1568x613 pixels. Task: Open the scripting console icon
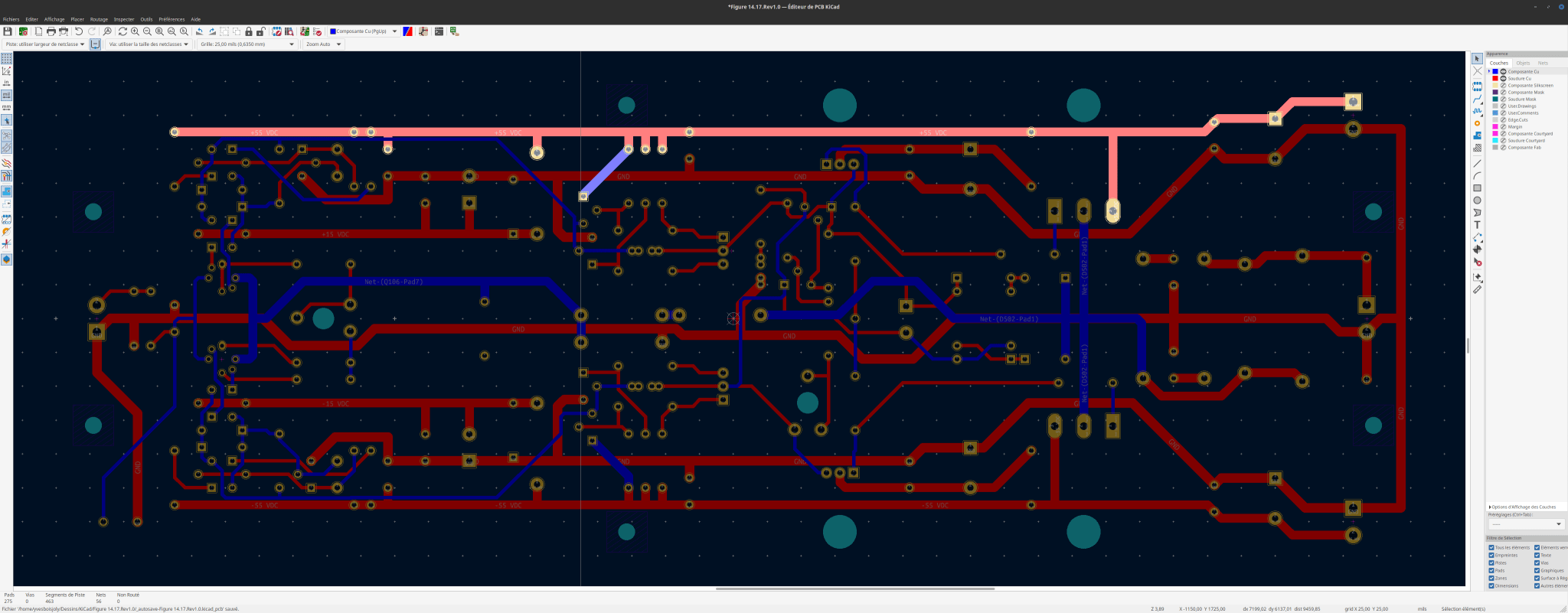[439, 31]
